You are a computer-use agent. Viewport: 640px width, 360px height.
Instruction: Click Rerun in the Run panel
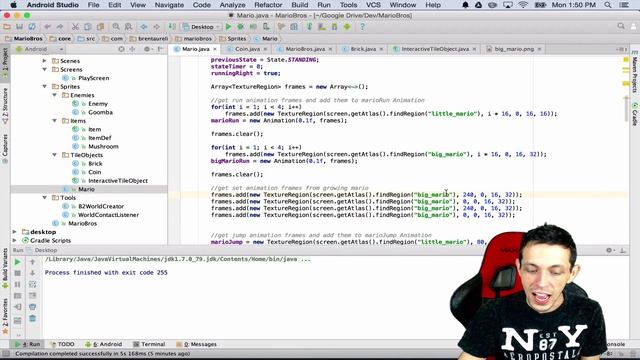[x=17, y=262]
